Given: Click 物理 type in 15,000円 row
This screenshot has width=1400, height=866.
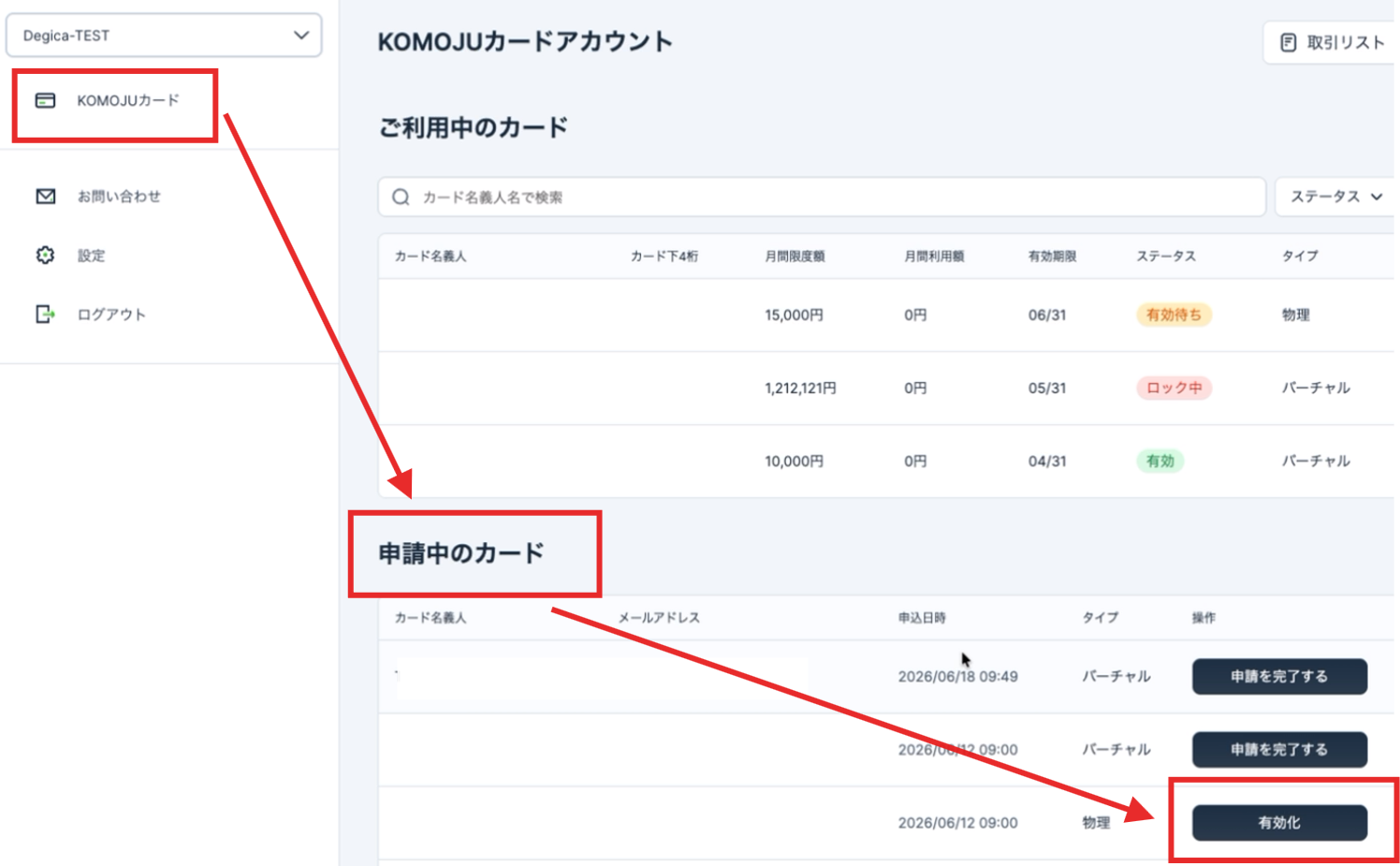Looking at the screenshot, I should [x=1295, y=315].
